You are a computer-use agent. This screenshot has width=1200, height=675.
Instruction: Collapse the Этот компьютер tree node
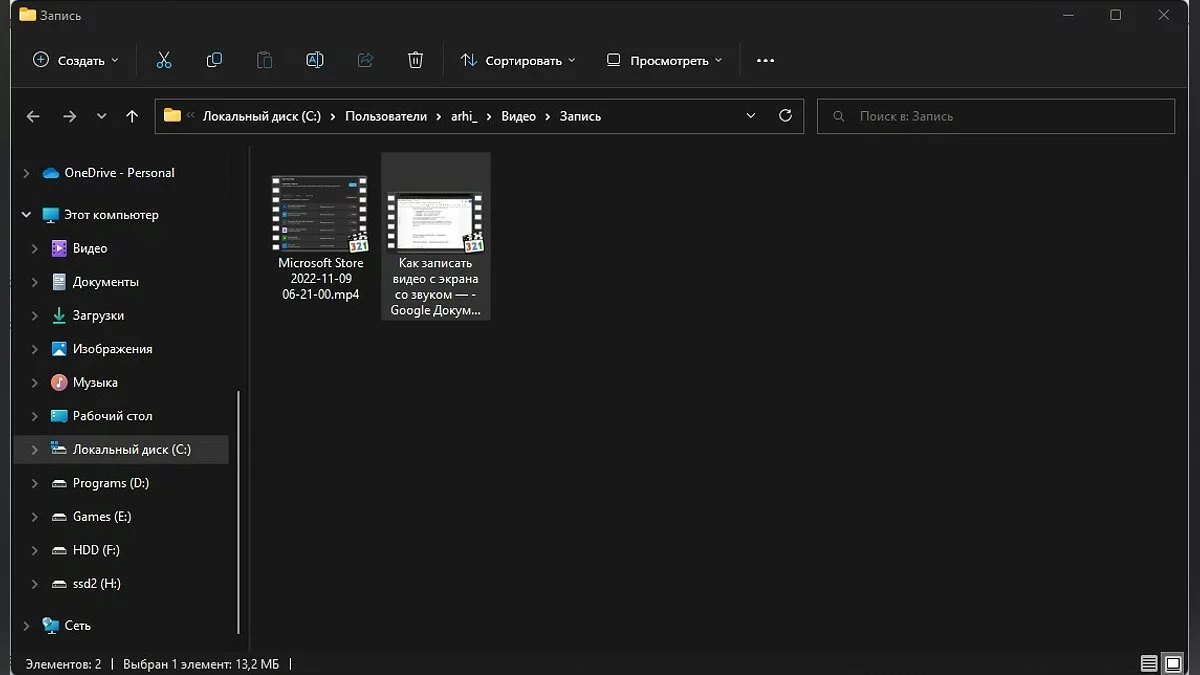tap(26, 215)
